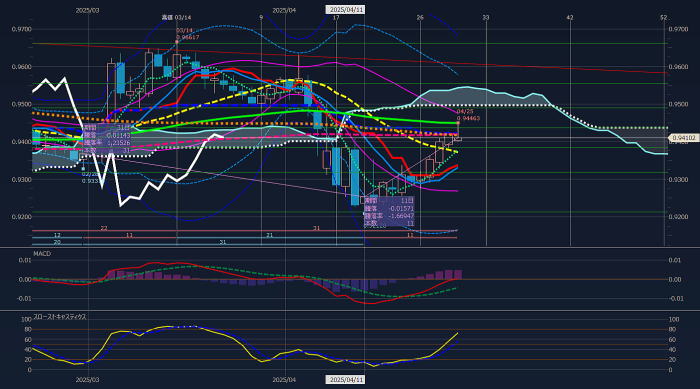This screenshot has height=389, width=700.
Task: Click 0.9700 on the left price axis
Action: pyautogui.click(x=21, y=29)
